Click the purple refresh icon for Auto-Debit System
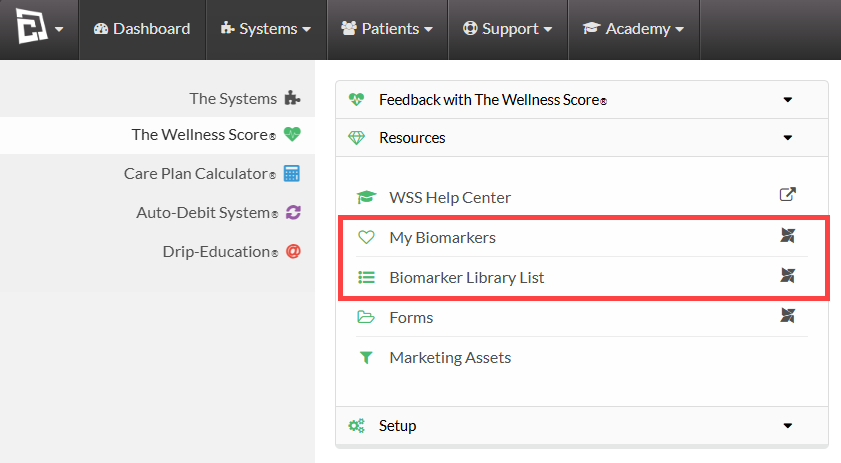Viewport: 841px width, 463px height. (293, 212)
